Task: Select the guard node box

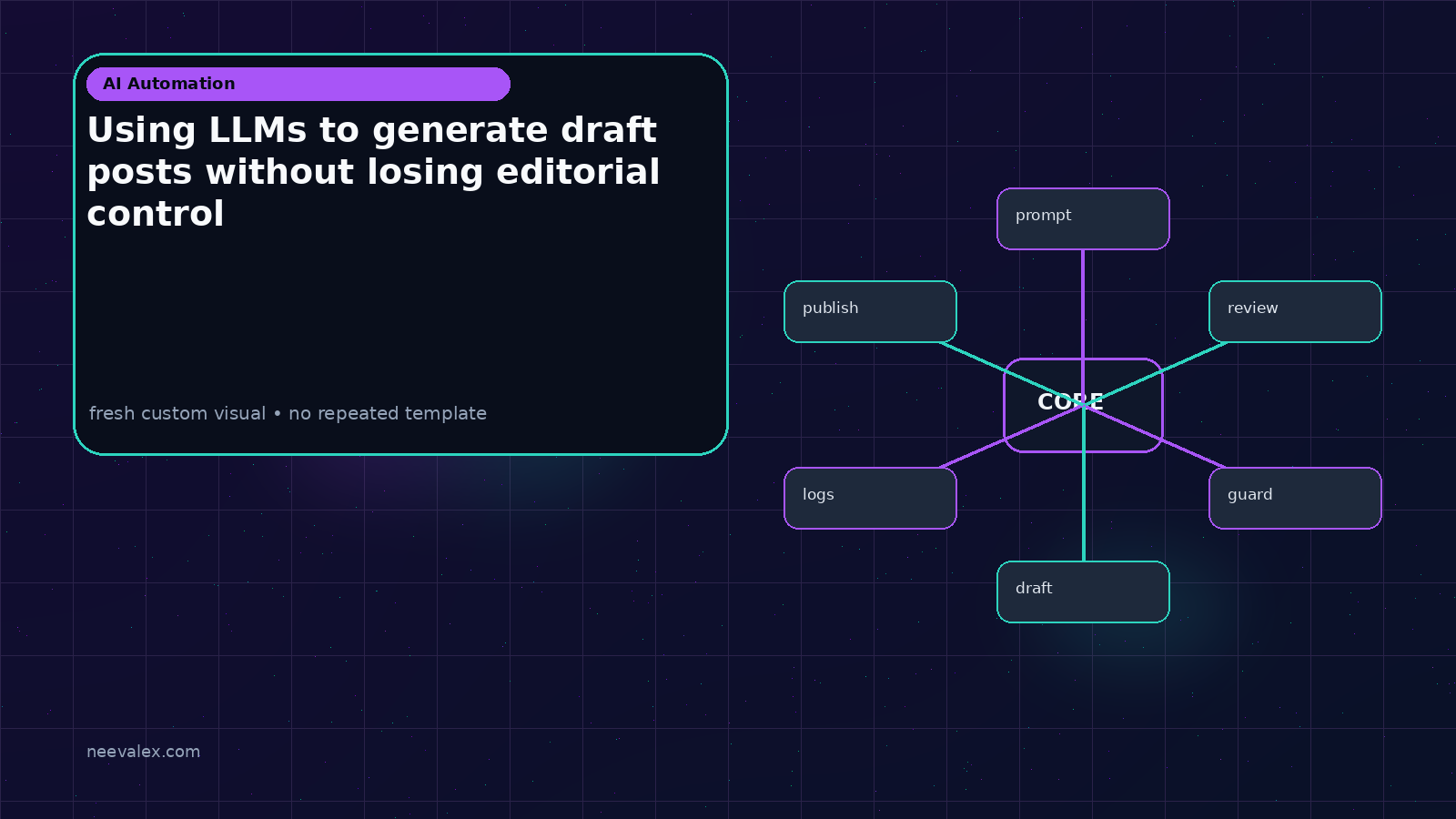Action: tap(1295, 498)
